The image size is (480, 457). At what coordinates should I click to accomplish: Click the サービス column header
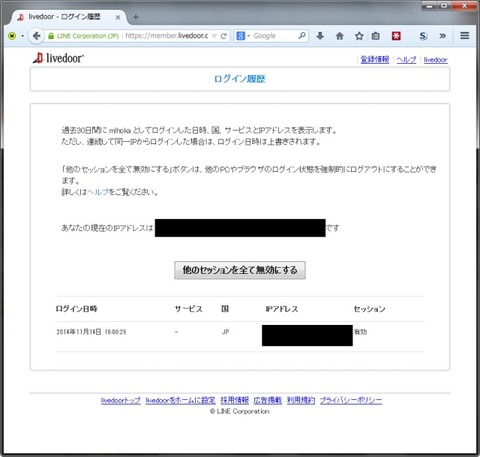point(189,309)
